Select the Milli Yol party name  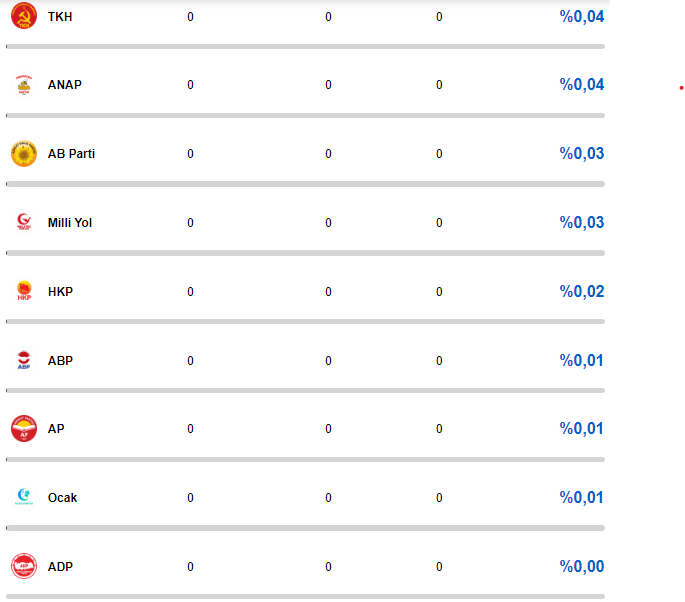pos(70,223)
